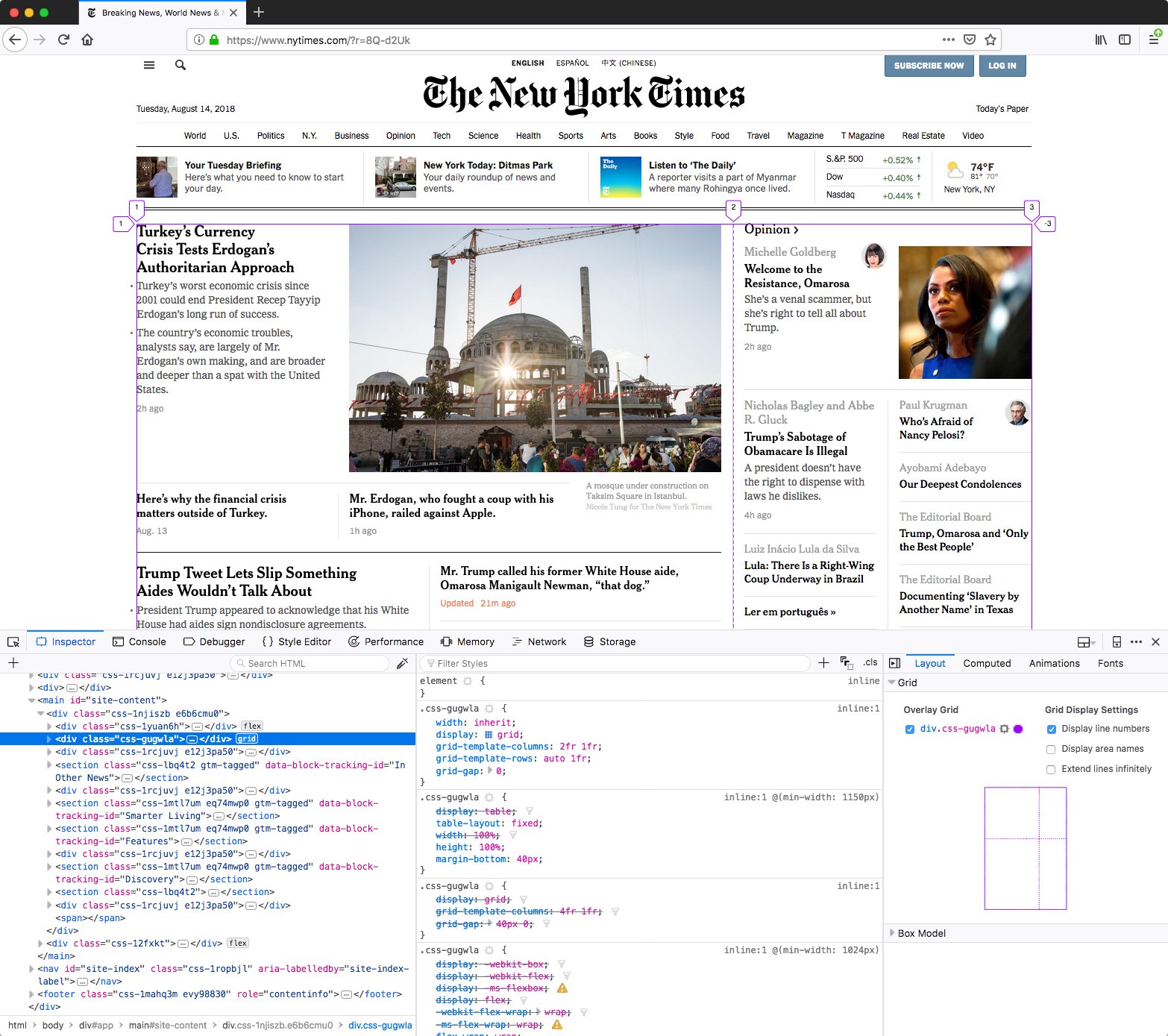The width and height of the screenshot is (1168, 1036).
Task: Highlight div.css-gugwla node target icon in Overlay Grid
Action: click(1005, 729)
